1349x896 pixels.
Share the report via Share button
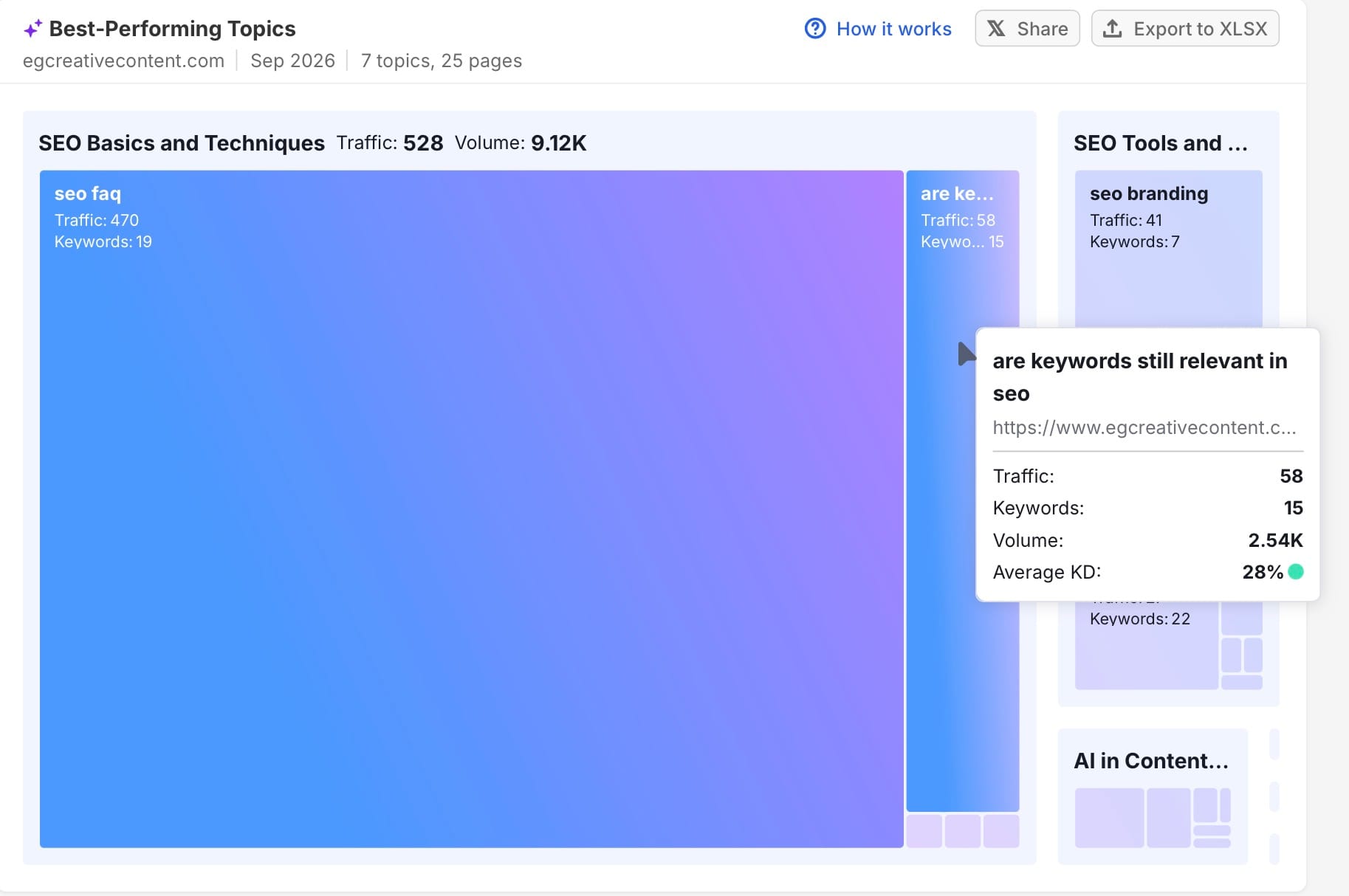point(1027,29)
